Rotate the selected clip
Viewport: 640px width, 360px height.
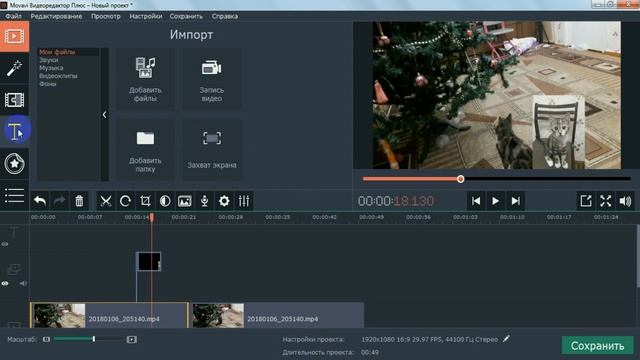125,201
